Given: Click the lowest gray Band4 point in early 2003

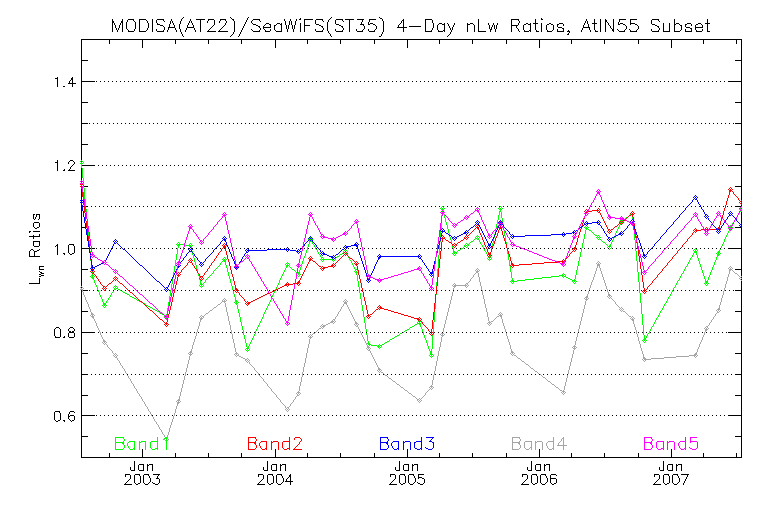Looking at the screenshot, I should tap(167, 437).
